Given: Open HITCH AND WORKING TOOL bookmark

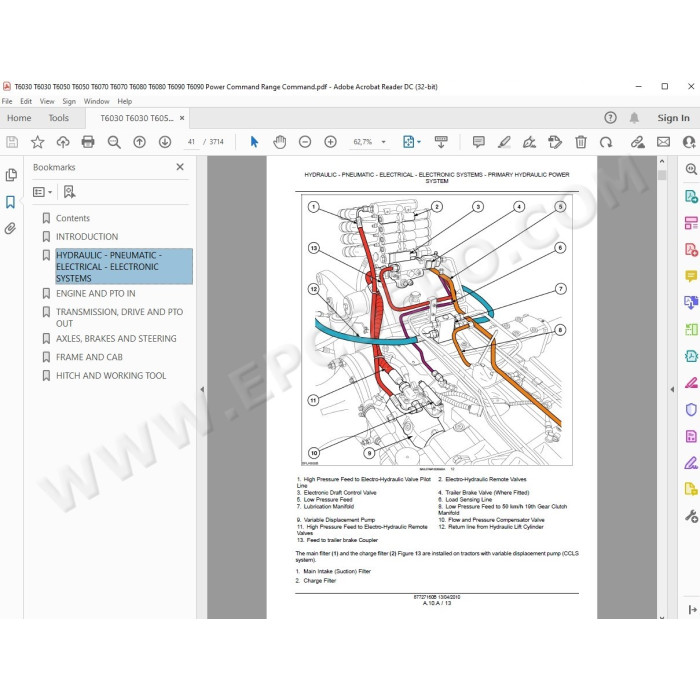Looking at the screenshot, I should [111, 375].
